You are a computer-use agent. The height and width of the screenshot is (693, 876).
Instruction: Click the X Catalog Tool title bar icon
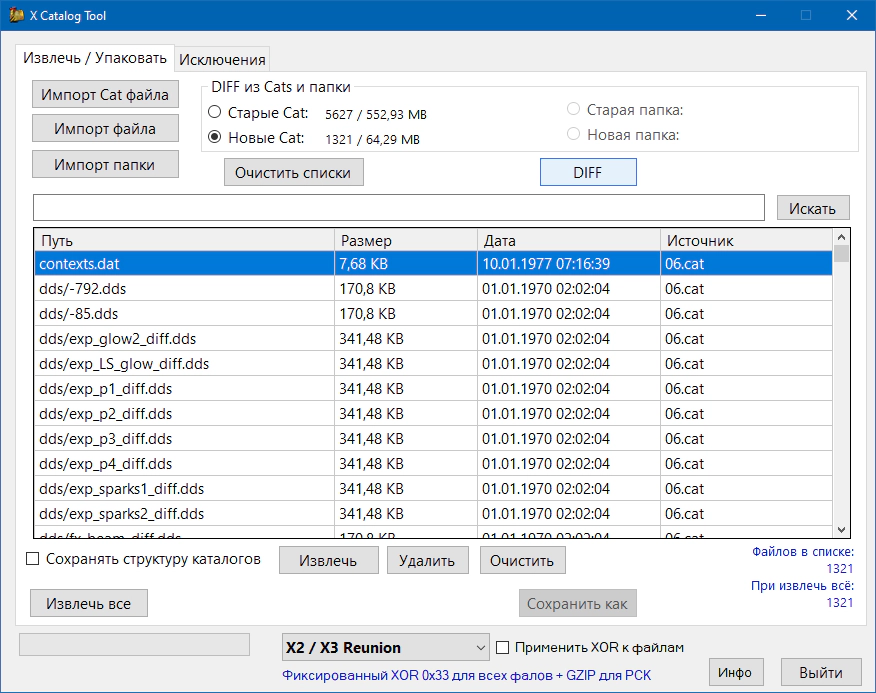(x=16, y=16)
